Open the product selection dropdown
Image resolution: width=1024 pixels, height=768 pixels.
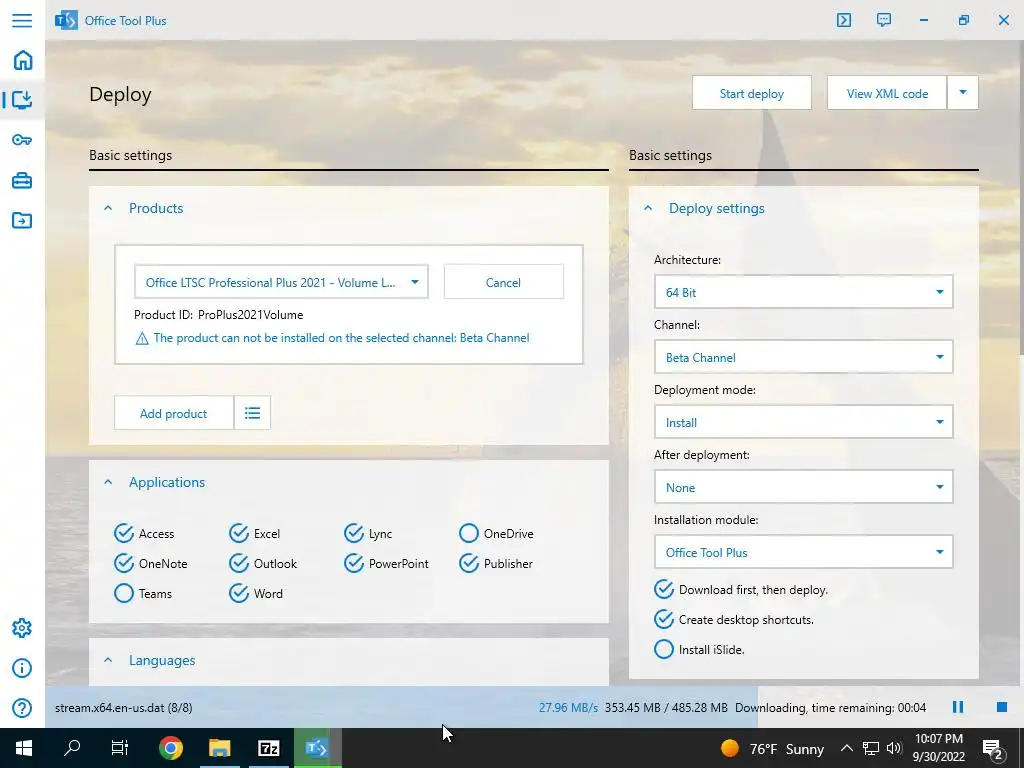281,282
